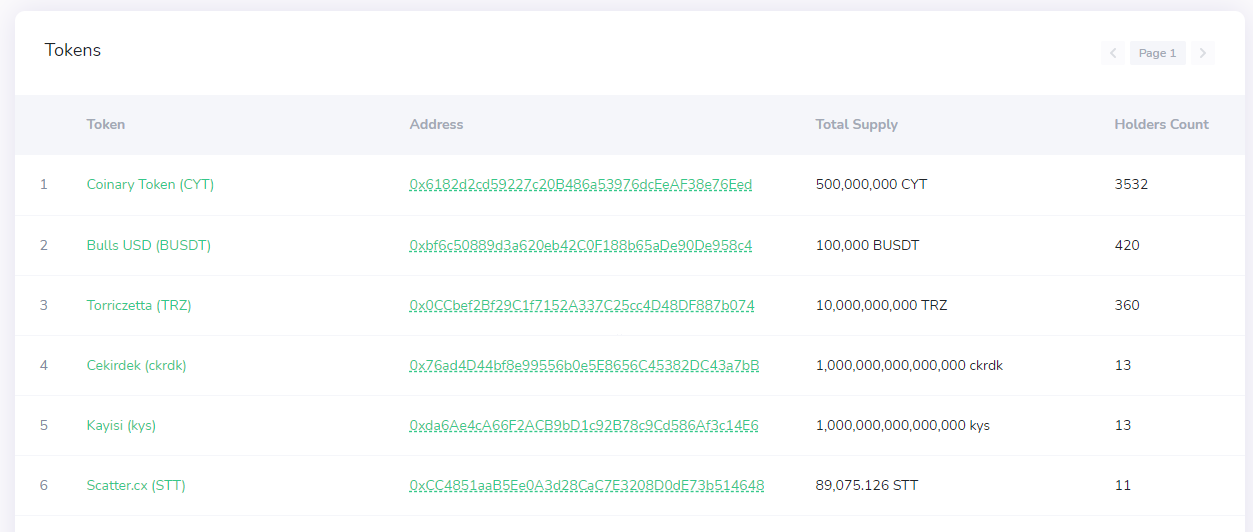Open address 0xda6Ae4cA66F2ACB9bD1c92B78c9Cd586Af3c14E6
Screen dimensions: 1253x532
[x=584, y=425]
